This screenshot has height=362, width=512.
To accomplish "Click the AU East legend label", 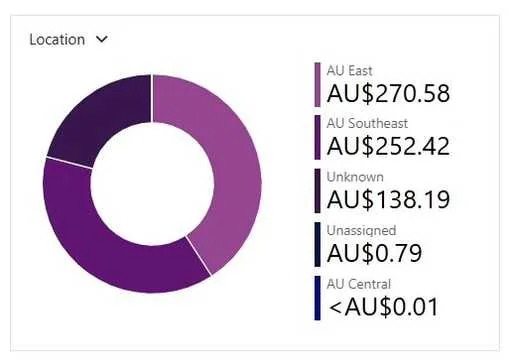I will tap(349, 71).
